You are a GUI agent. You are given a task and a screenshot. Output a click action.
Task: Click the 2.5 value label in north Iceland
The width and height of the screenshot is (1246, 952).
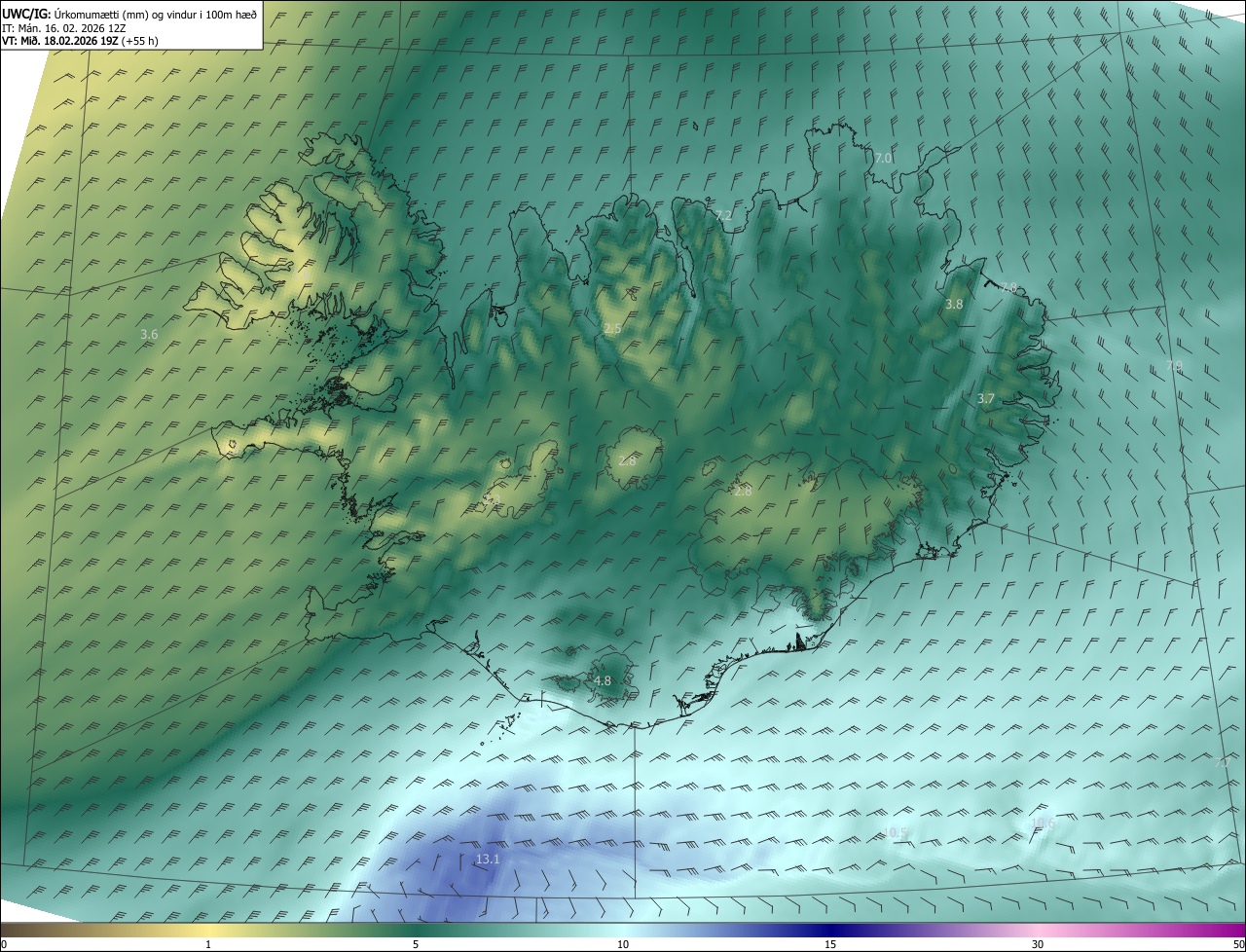(x=612, y=329)
